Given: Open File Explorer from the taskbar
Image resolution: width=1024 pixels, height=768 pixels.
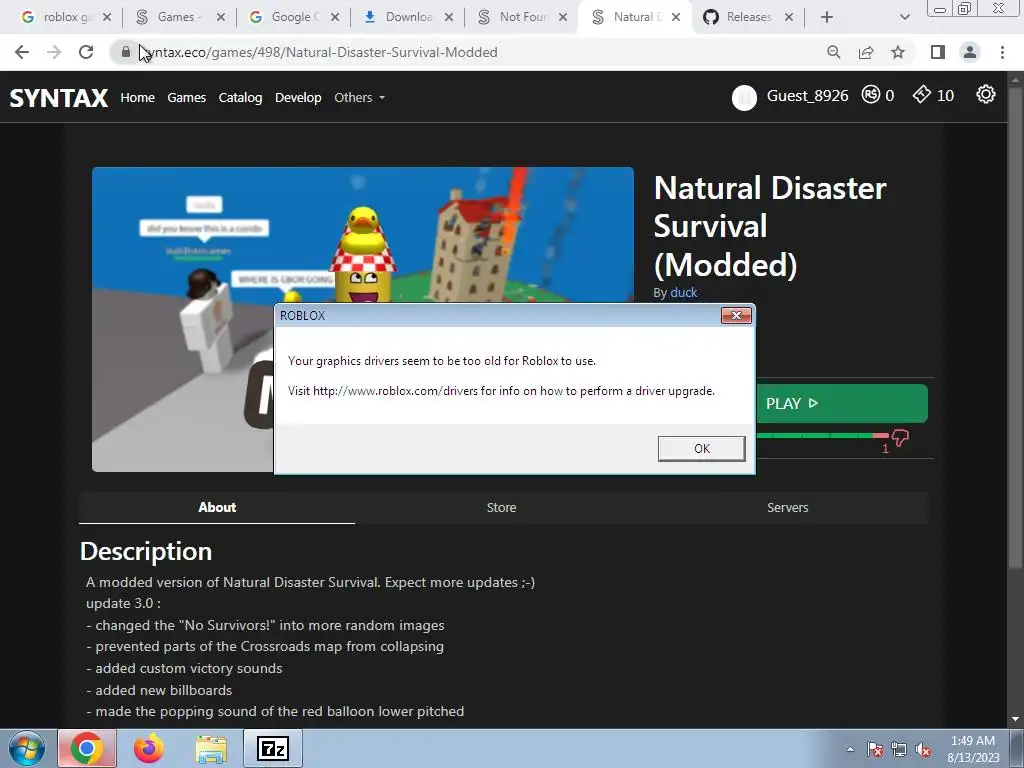Looking at the screenshot, I should coord(211,748).
